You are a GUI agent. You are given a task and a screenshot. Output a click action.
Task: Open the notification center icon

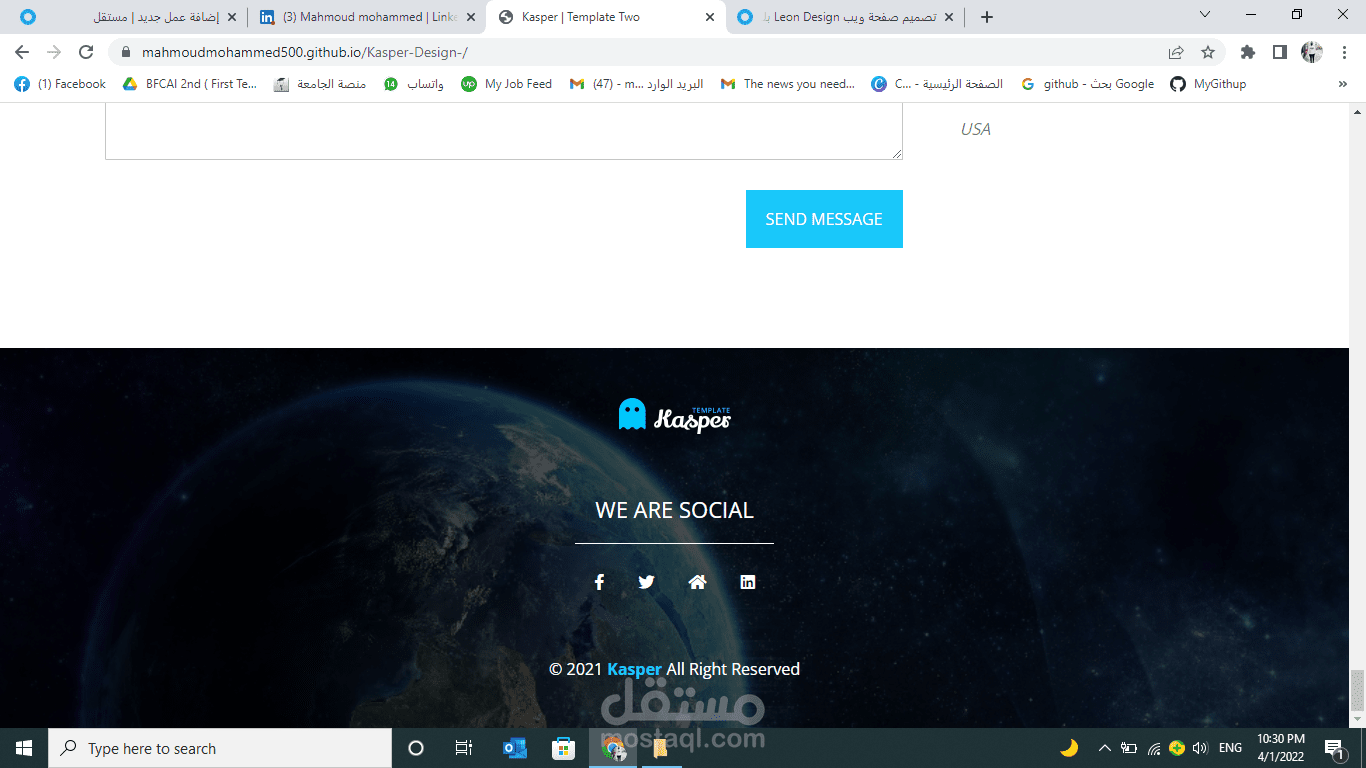pyautogui.click(x=1334, y=748)
